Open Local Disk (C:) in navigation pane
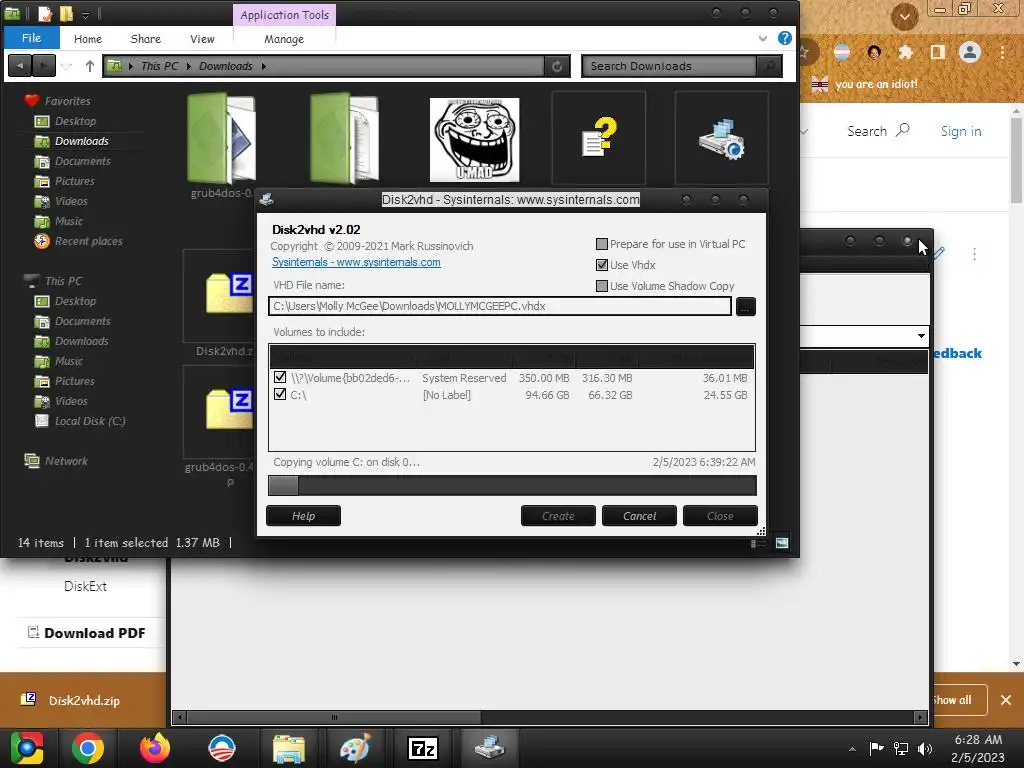1024x768 pixels. tap(89, 421)
